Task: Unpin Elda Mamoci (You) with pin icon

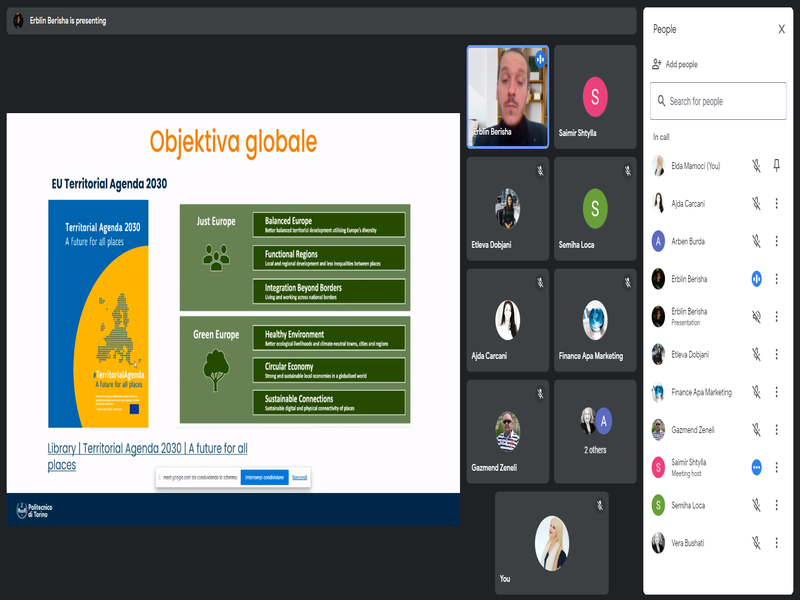Action: pyautogui.click(x=777, y=165)
